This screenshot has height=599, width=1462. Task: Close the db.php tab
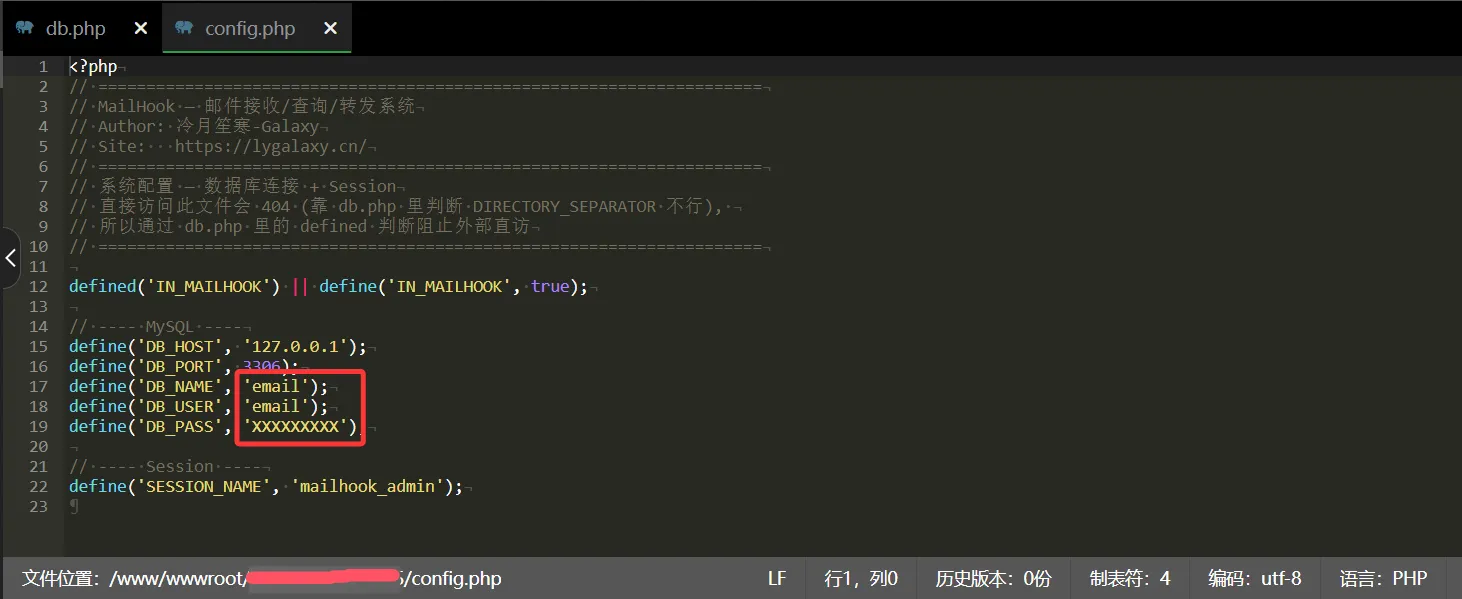[141, 29]
